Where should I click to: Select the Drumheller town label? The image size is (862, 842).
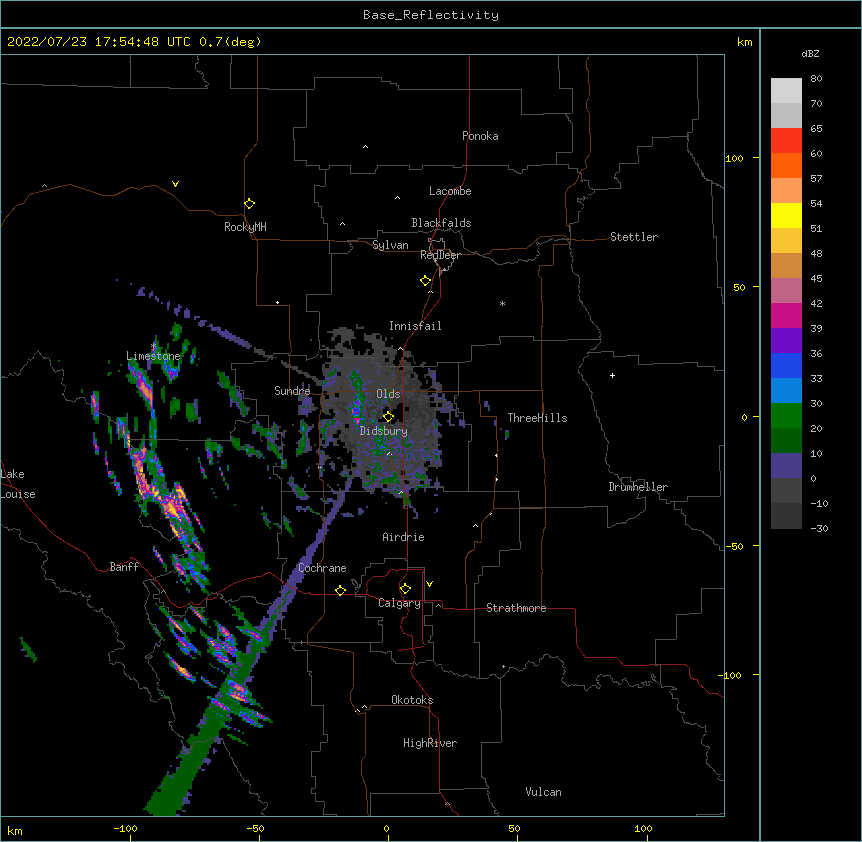(638, 487)
